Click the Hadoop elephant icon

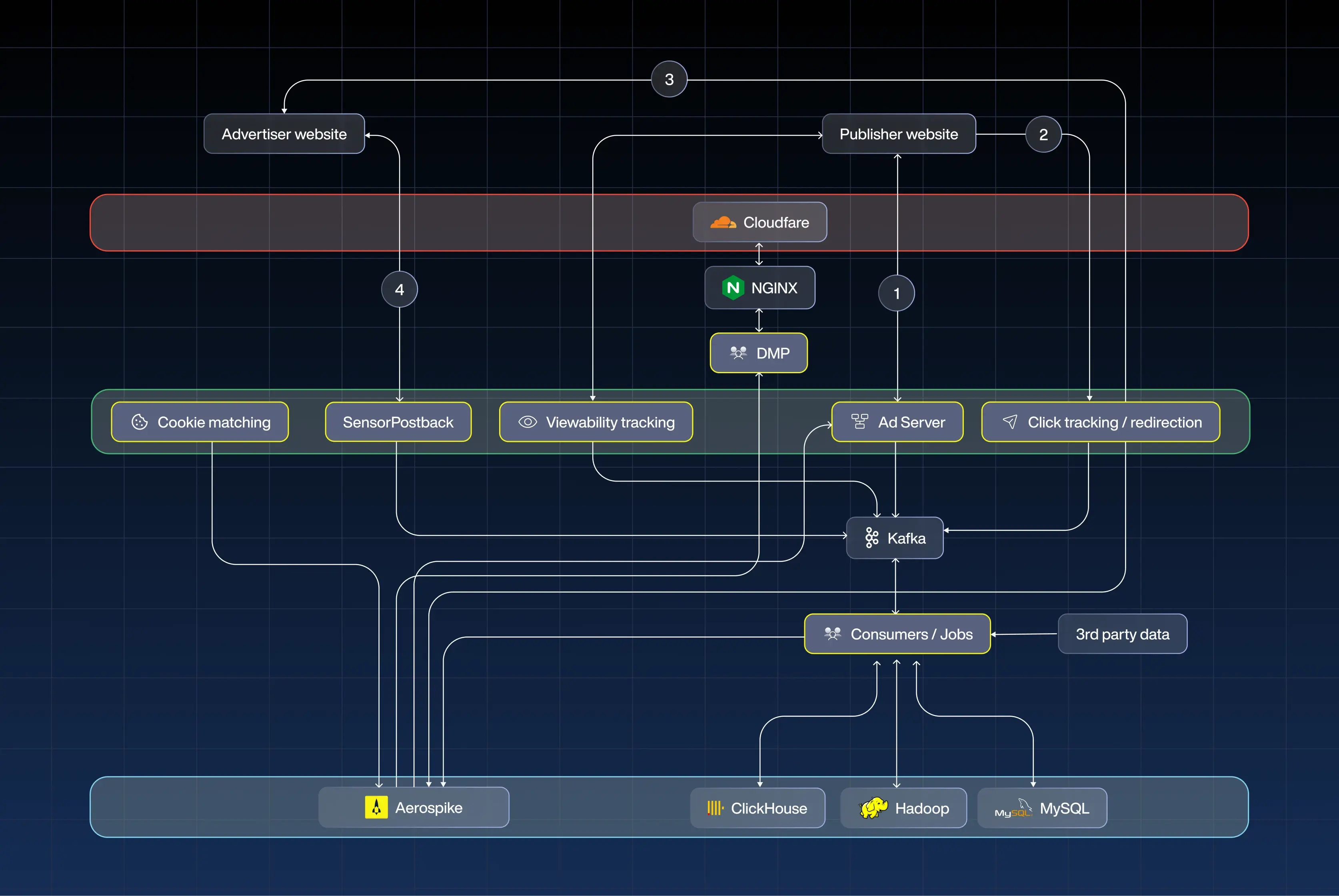tap(874, 808)
